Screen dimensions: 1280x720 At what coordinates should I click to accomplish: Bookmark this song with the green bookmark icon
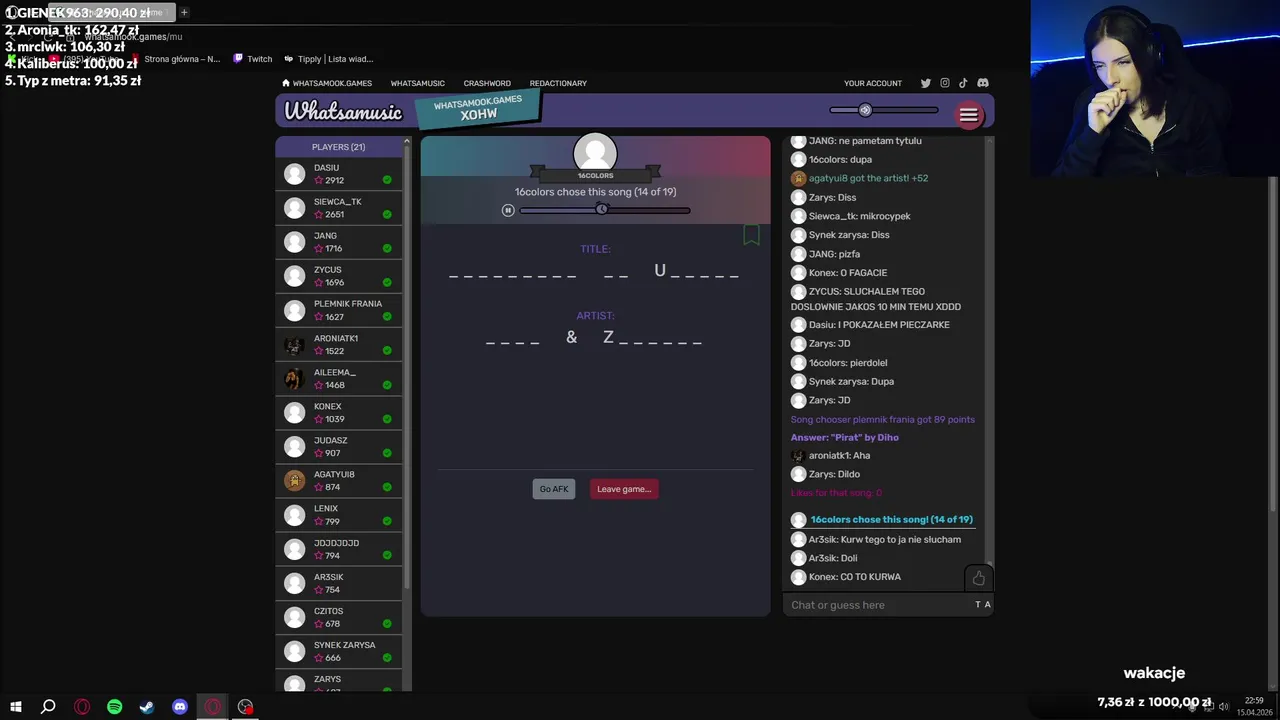(751, 235)
